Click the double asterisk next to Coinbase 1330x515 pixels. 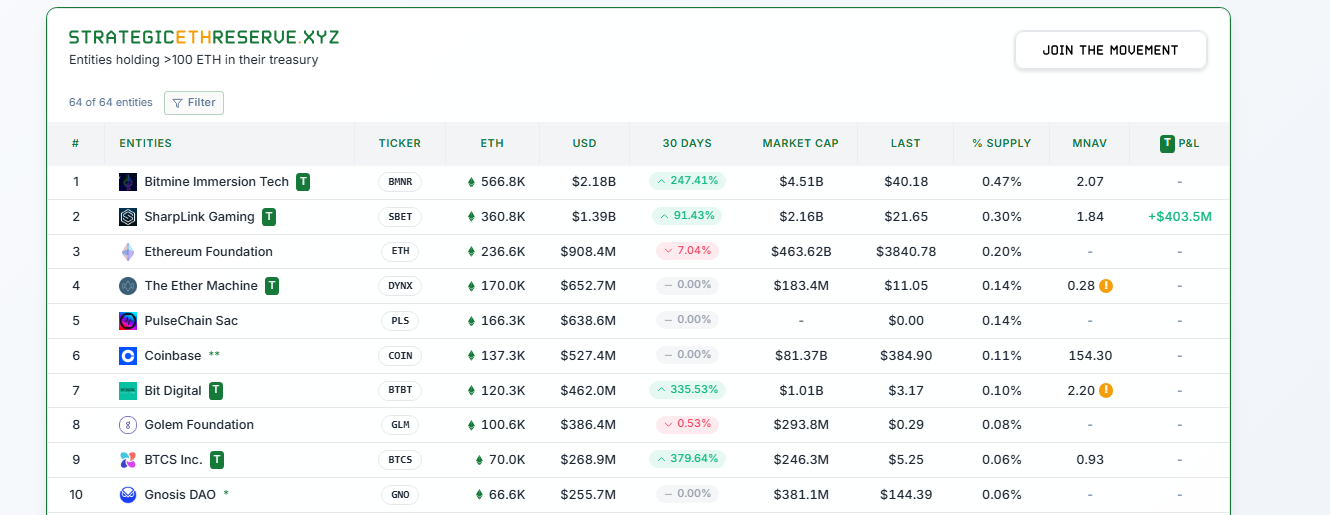(x=214, y=355)
